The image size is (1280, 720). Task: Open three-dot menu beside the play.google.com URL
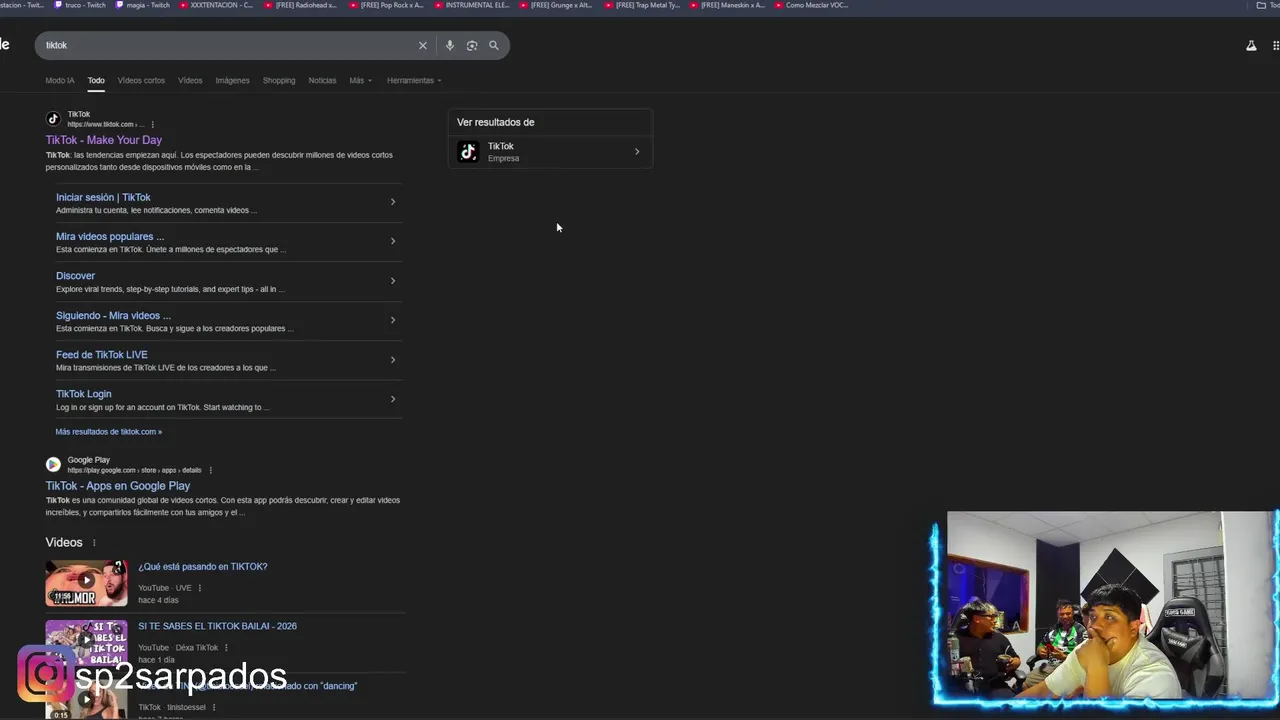[x=211, y=470]
